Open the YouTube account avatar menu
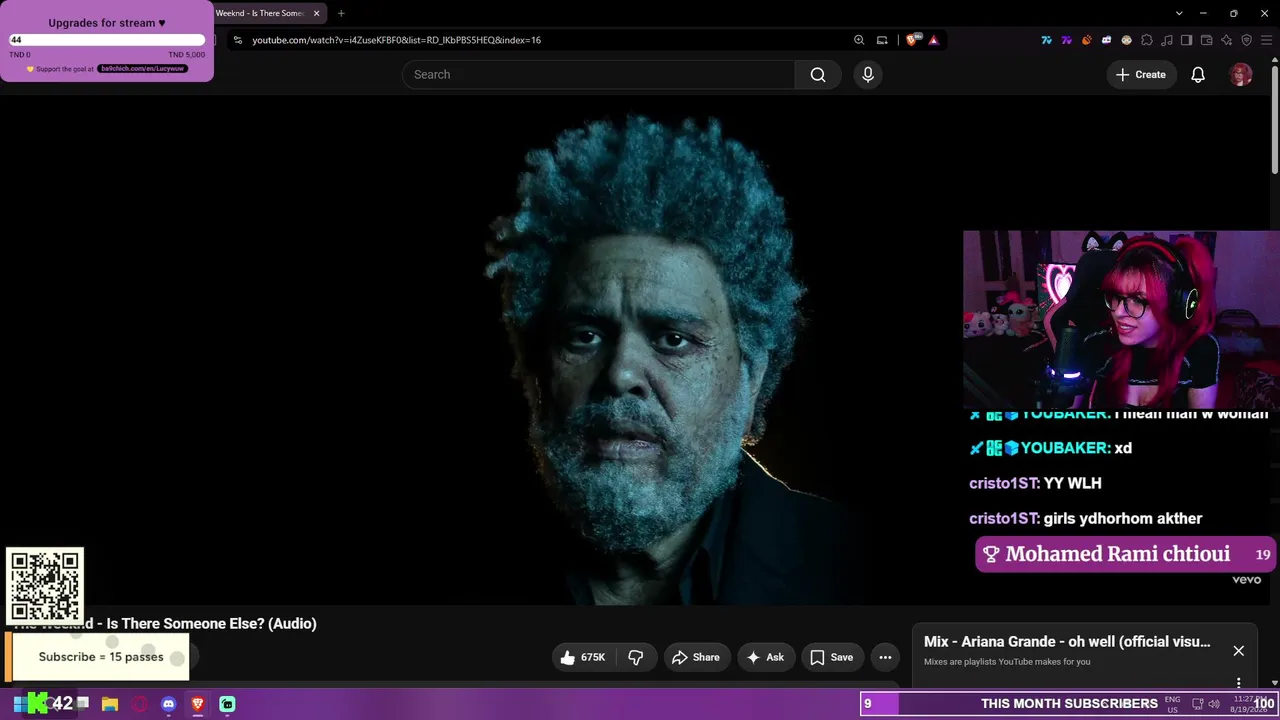 pos(1241,75)
